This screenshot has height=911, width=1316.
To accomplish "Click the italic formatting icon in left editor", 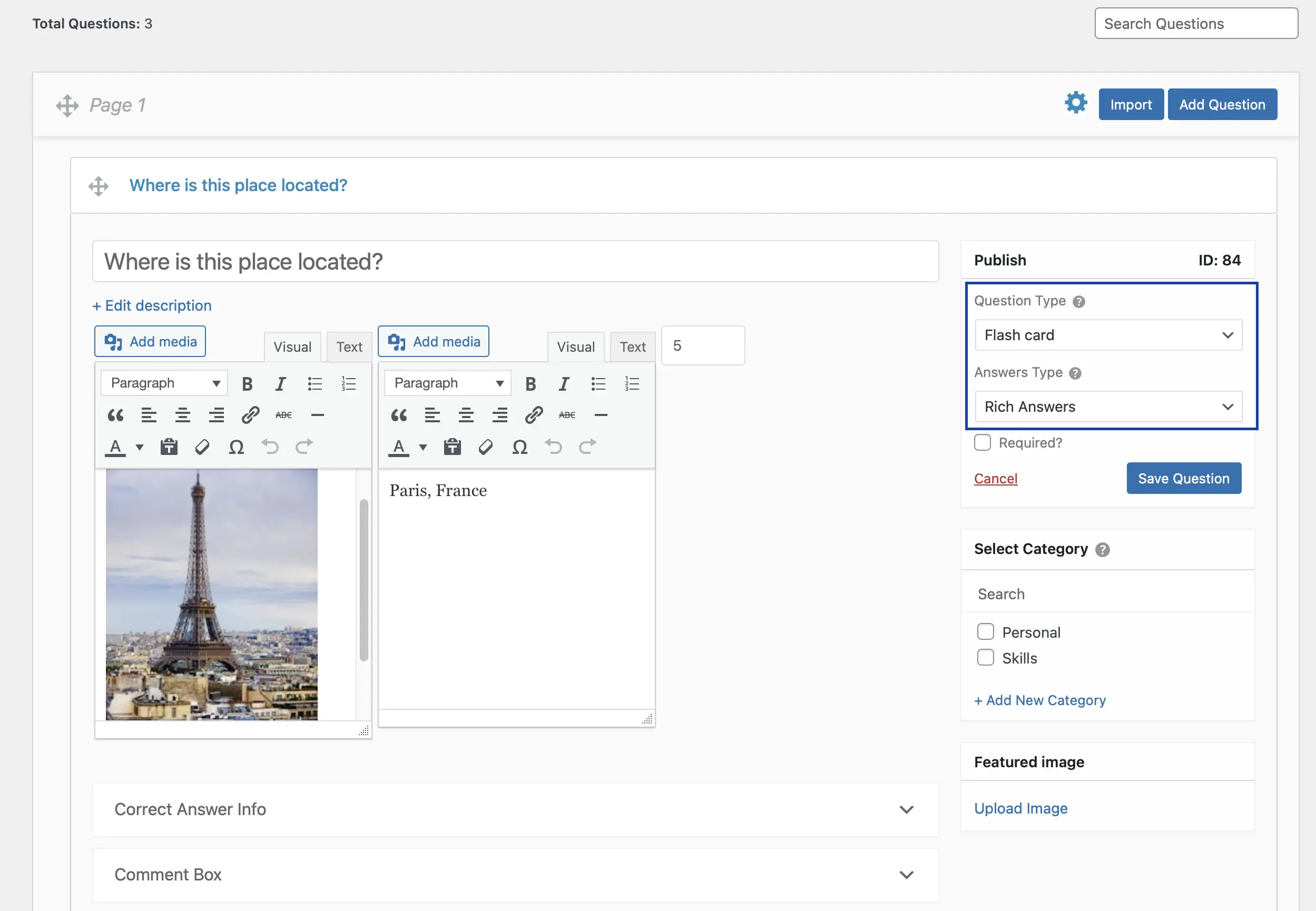I will (279, 383).
